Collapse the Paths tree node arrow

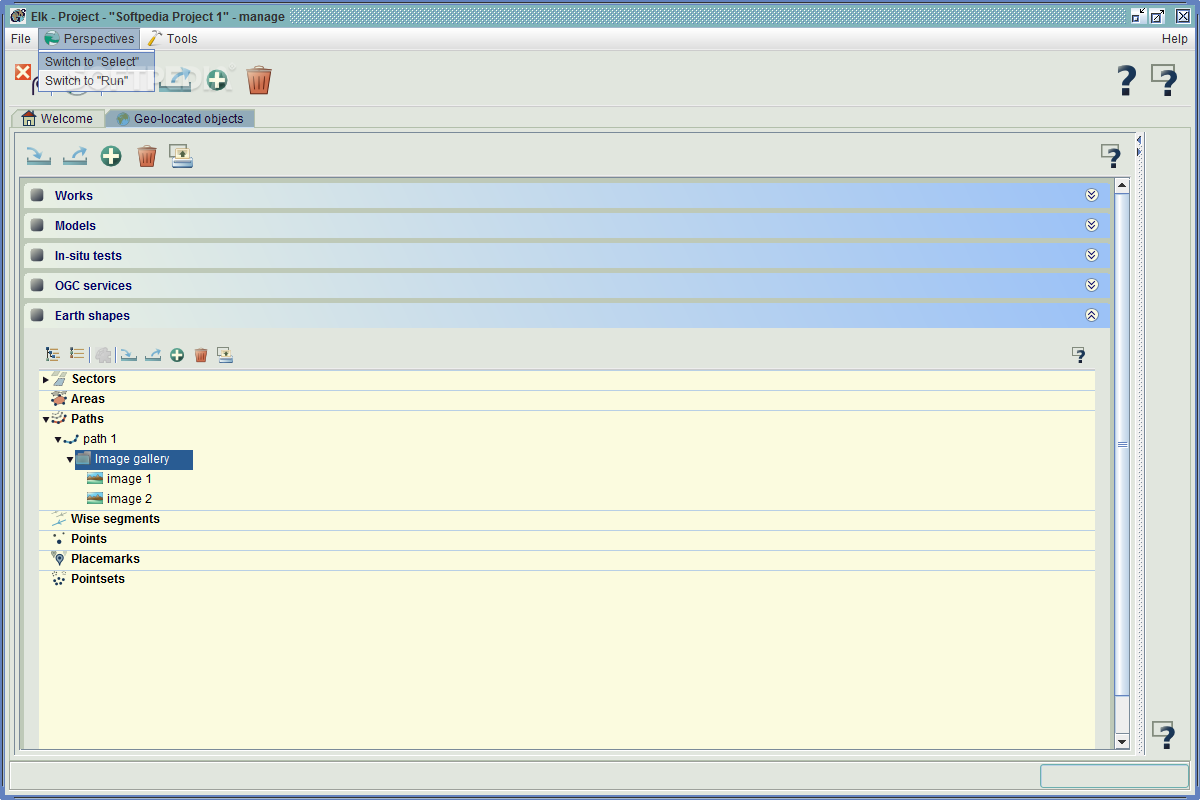click(46, 419)
